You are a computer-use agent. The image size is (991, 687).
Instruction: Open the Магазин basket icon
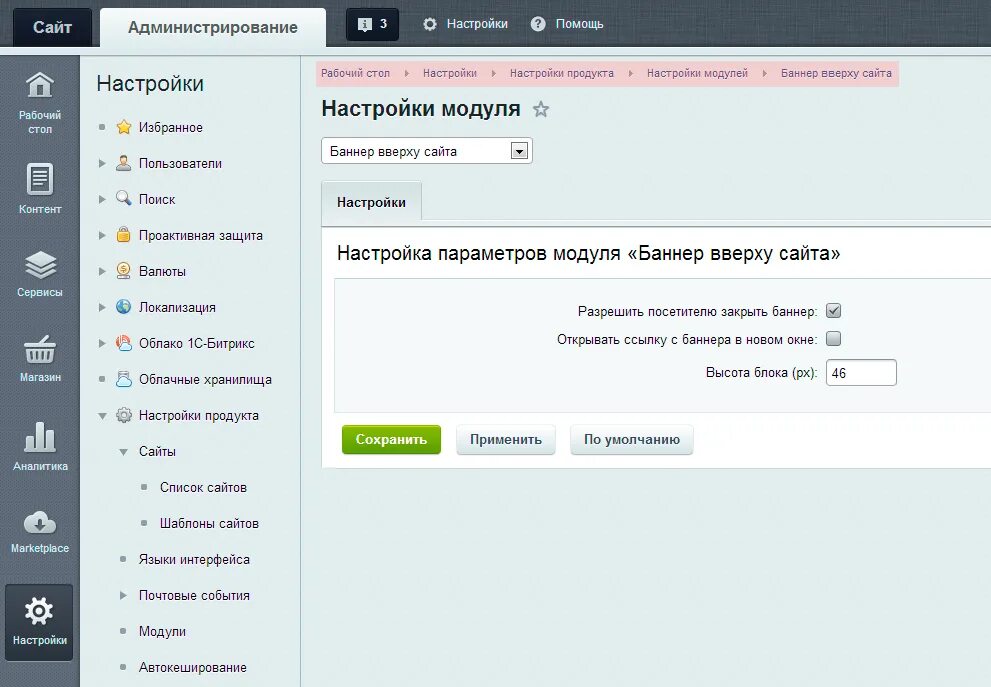(40, 350)
